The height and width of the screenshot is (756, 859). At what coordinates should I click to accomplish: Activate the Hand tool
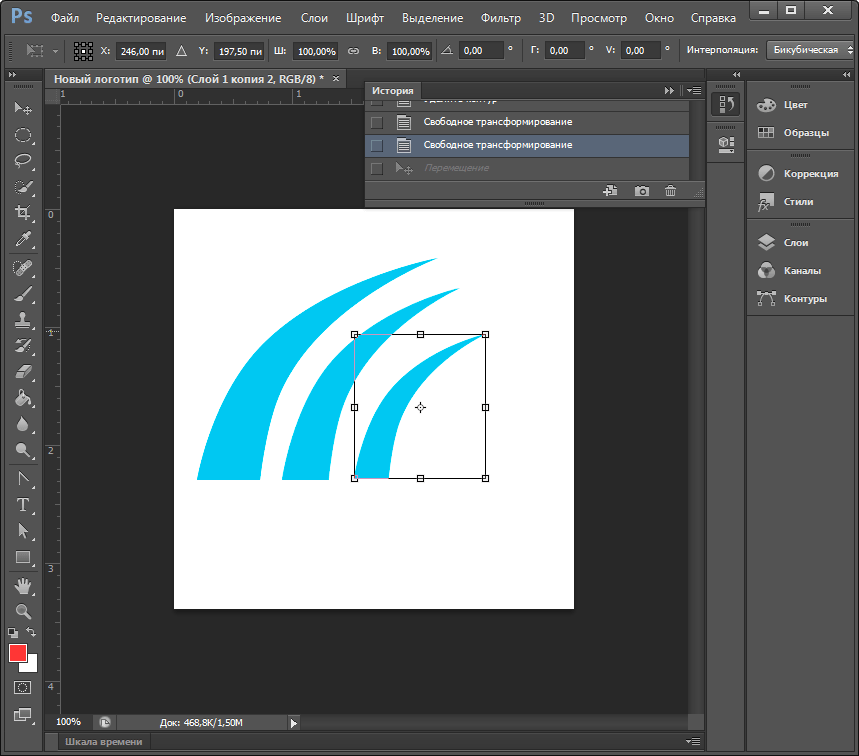(23, 585)
